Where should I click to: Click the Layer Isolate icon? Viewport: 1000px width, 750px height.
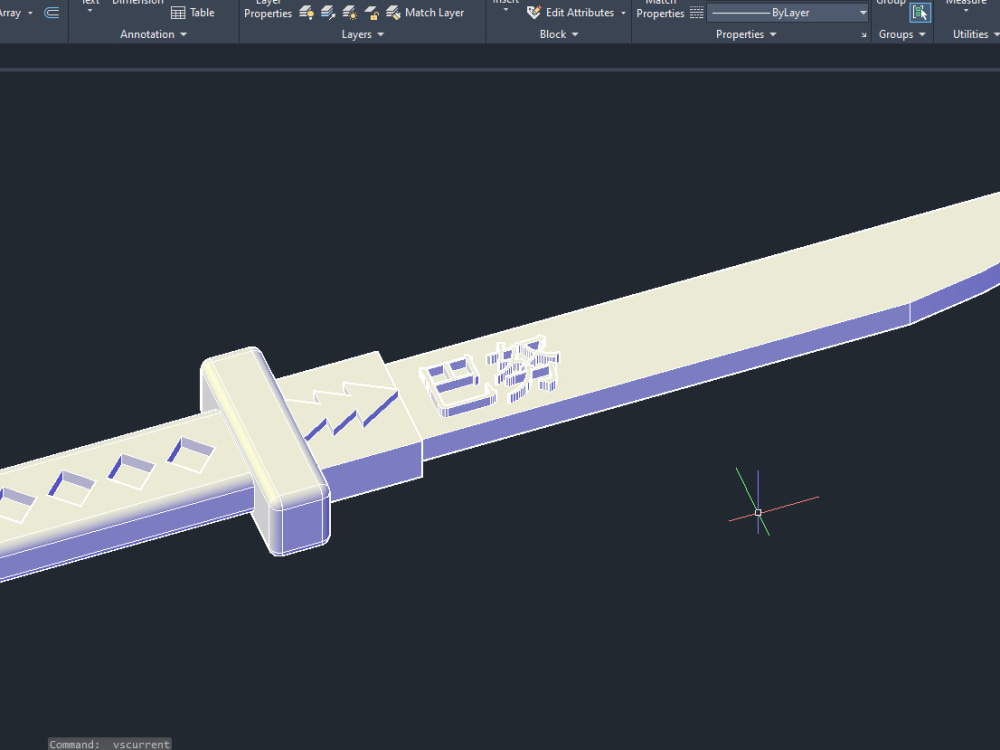326,12
